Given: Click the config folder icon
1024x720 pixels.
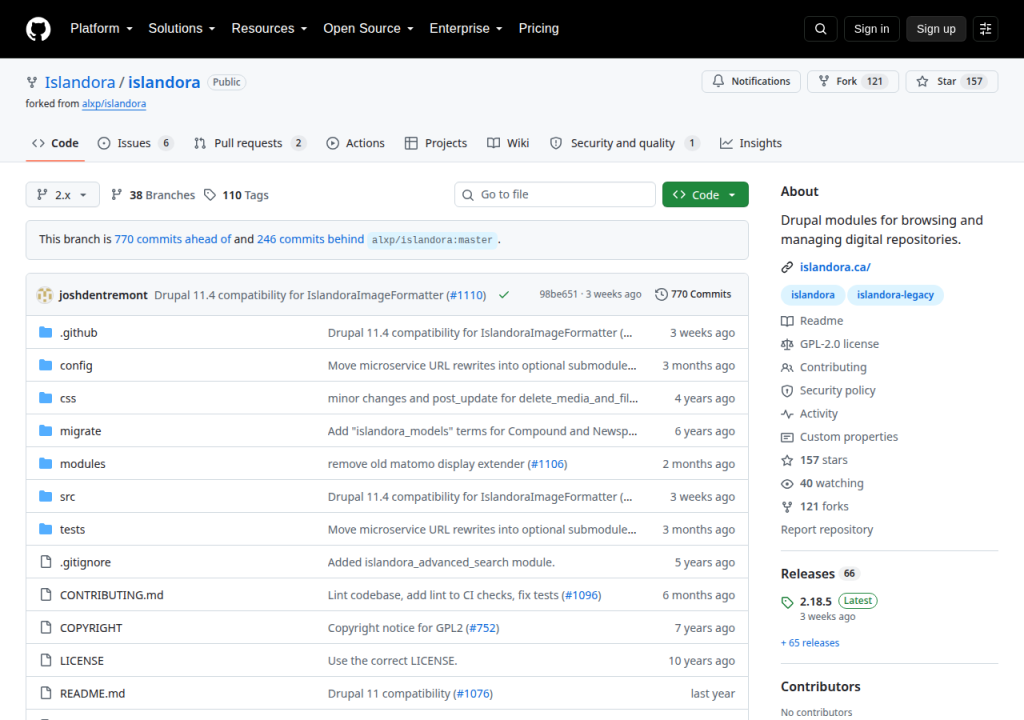Looking at the screenshot, I should [x=45, y=365].
